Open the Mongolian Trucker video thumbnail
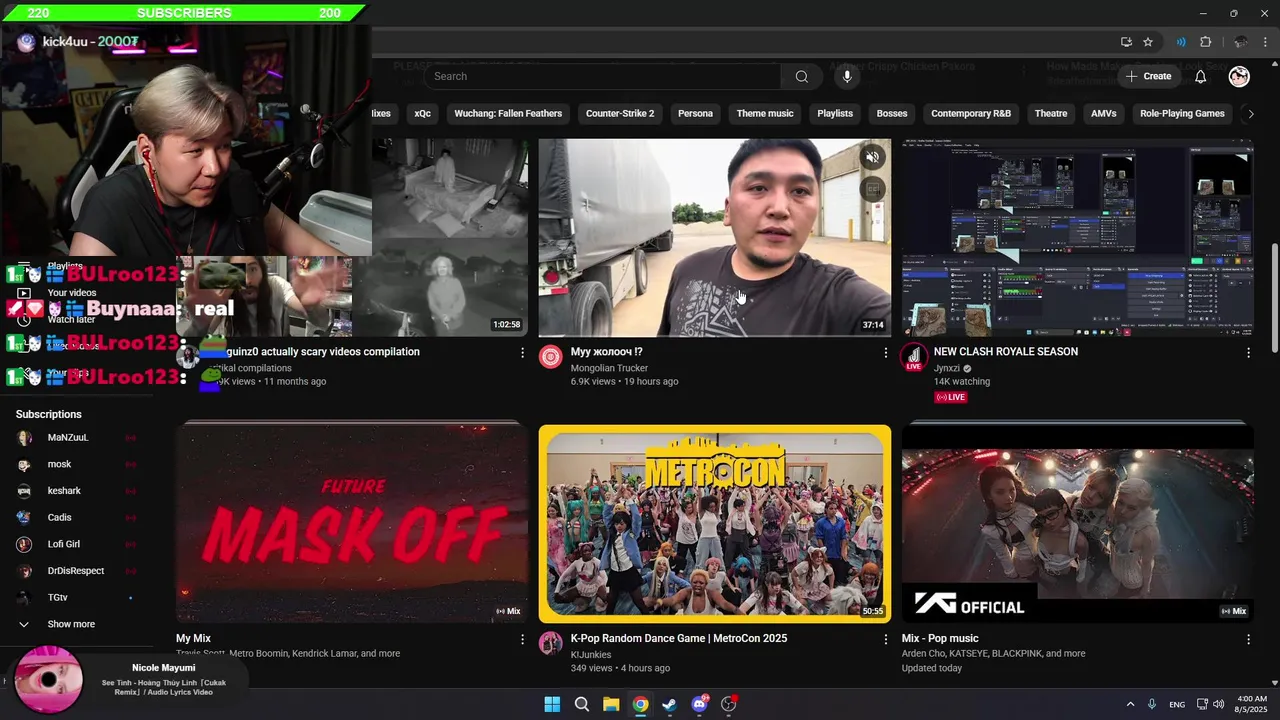 click(714, 238)
